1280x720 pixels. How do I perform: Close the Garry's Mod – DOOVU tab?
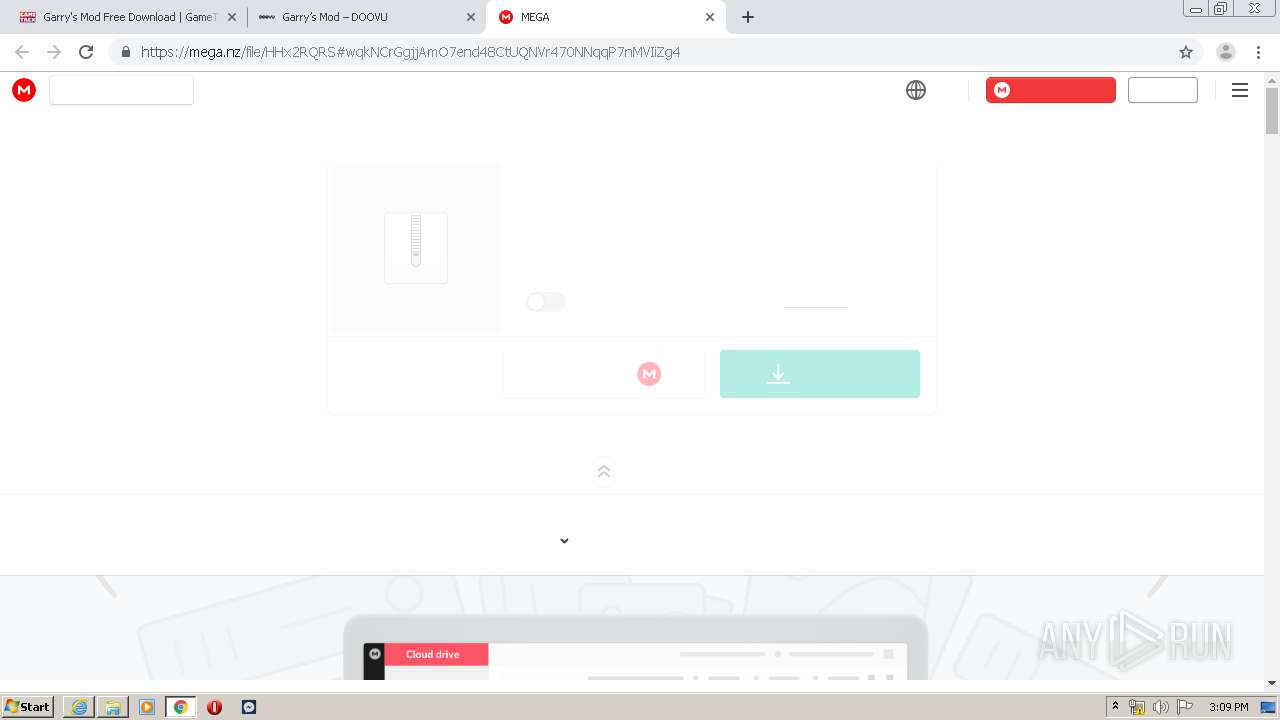[x=471, y=17]
